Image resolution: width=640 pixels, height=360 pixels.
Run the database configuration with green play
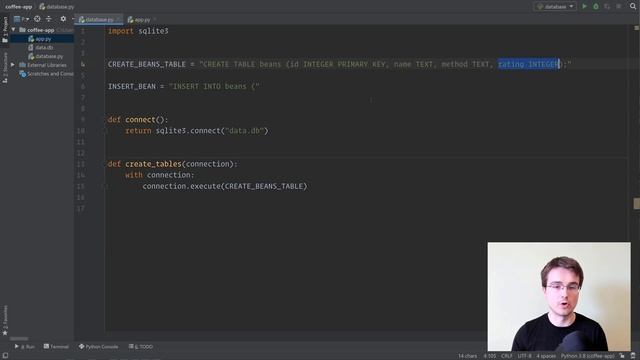(584, 7)
